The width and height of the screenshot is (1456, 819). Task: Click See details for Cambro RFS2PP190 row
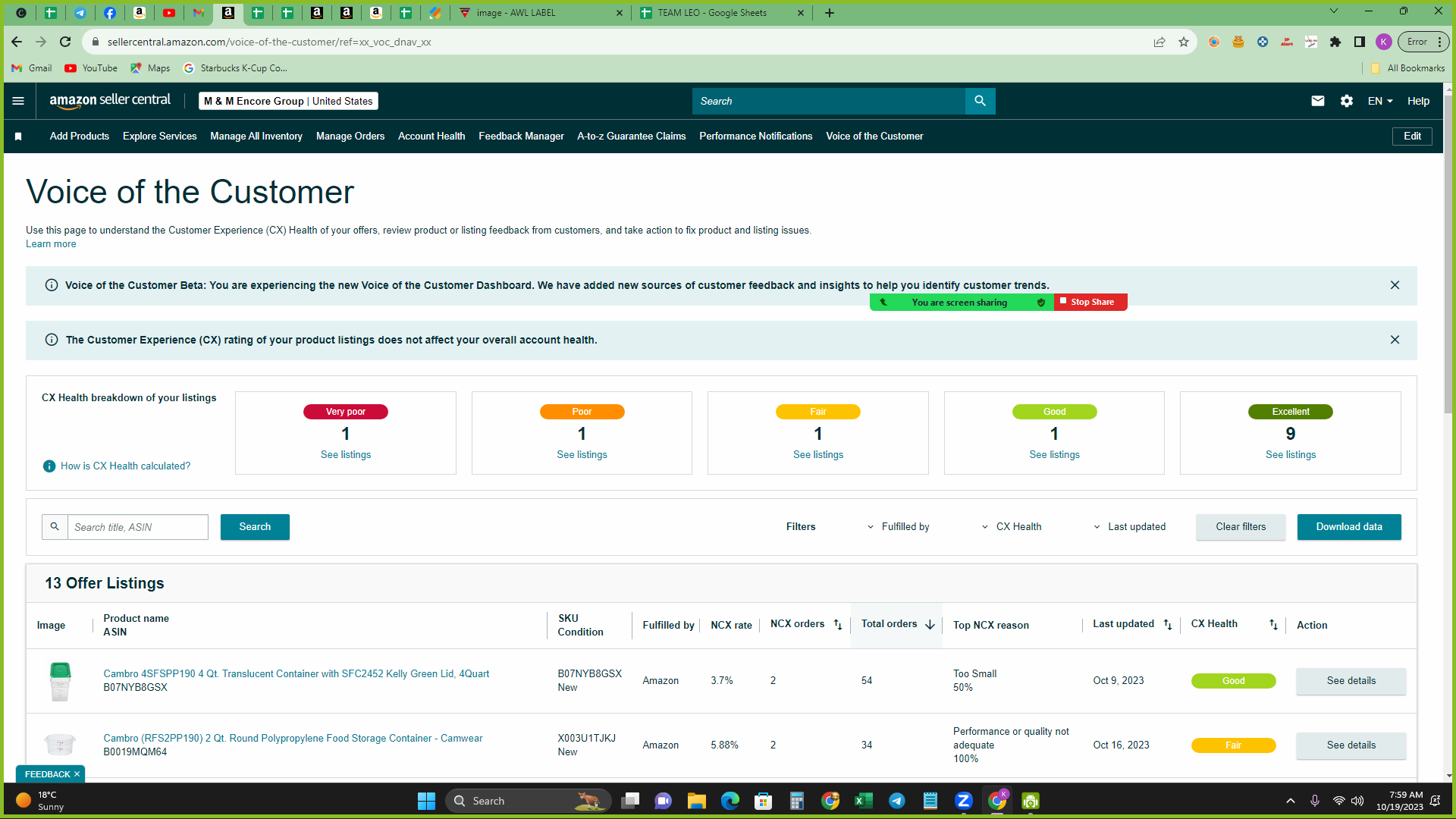tap(1351, 745)
